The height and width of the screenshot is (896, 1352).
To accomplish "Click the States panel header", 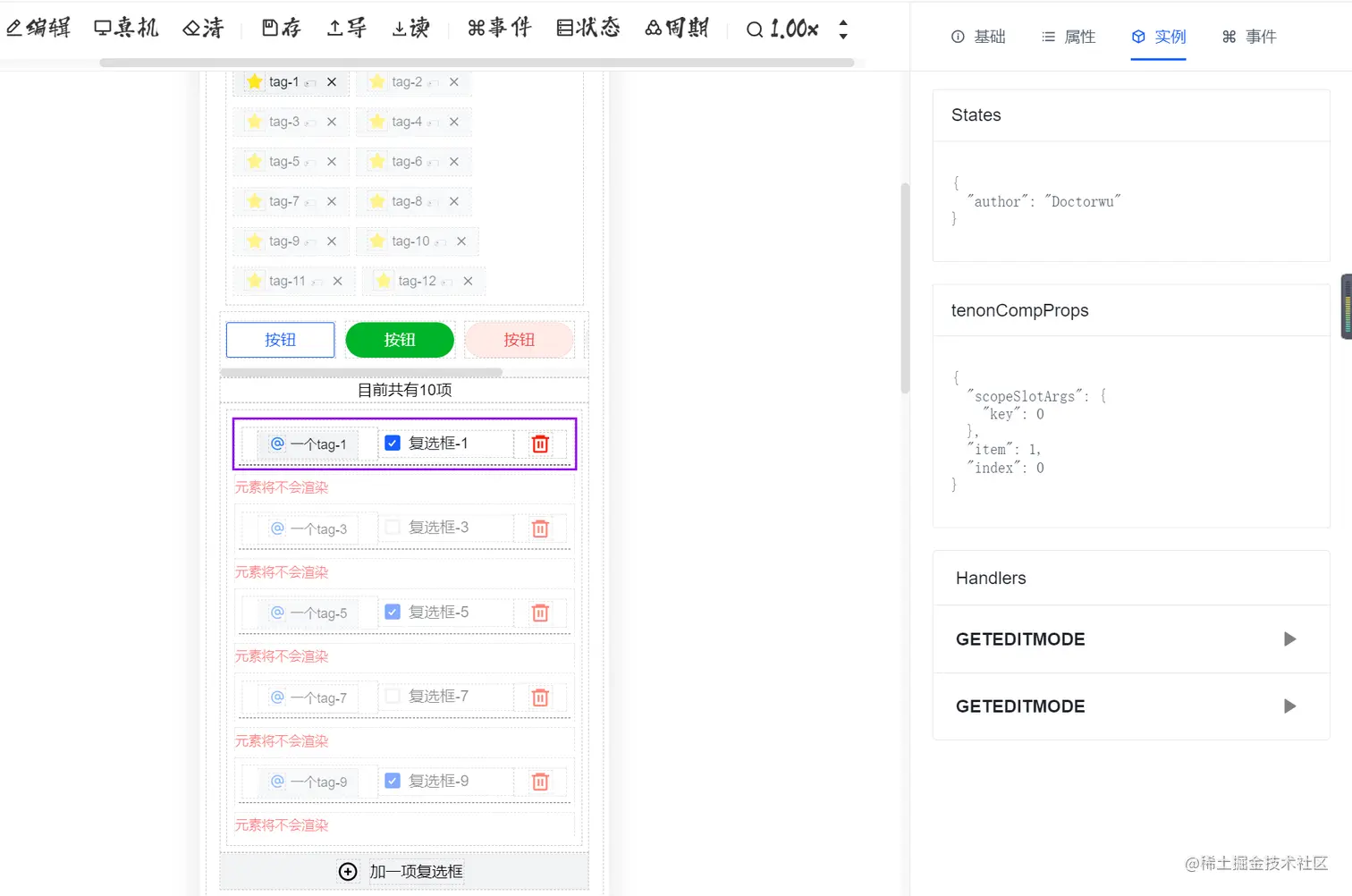I will (x=1131, y=115).
